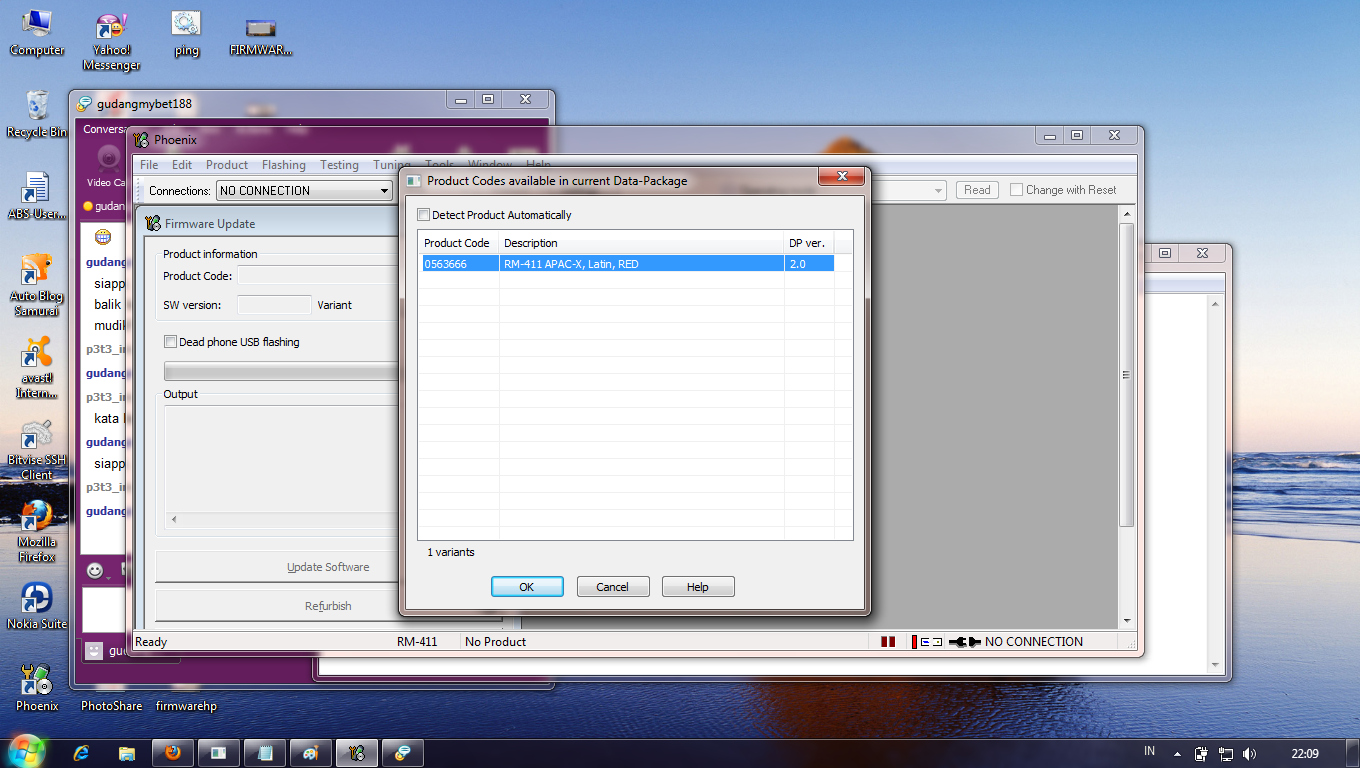Click emoticon smiley button in messenger window
Image resolution: width=1360 pixels, height=768 pixels.
[x=95, y=570]
